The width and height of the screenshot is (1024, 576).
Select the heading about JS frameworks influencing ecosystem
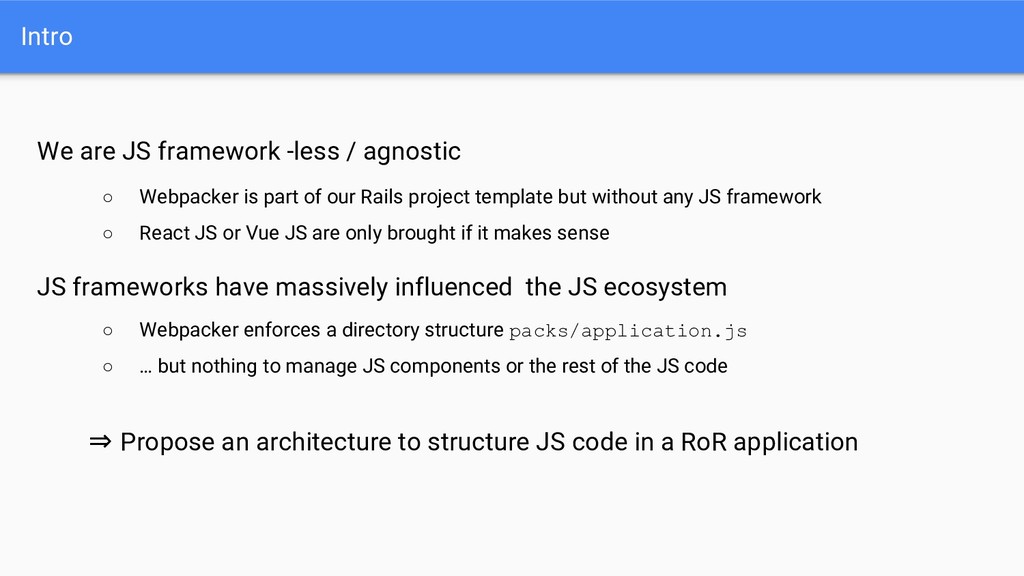(382, 287)
